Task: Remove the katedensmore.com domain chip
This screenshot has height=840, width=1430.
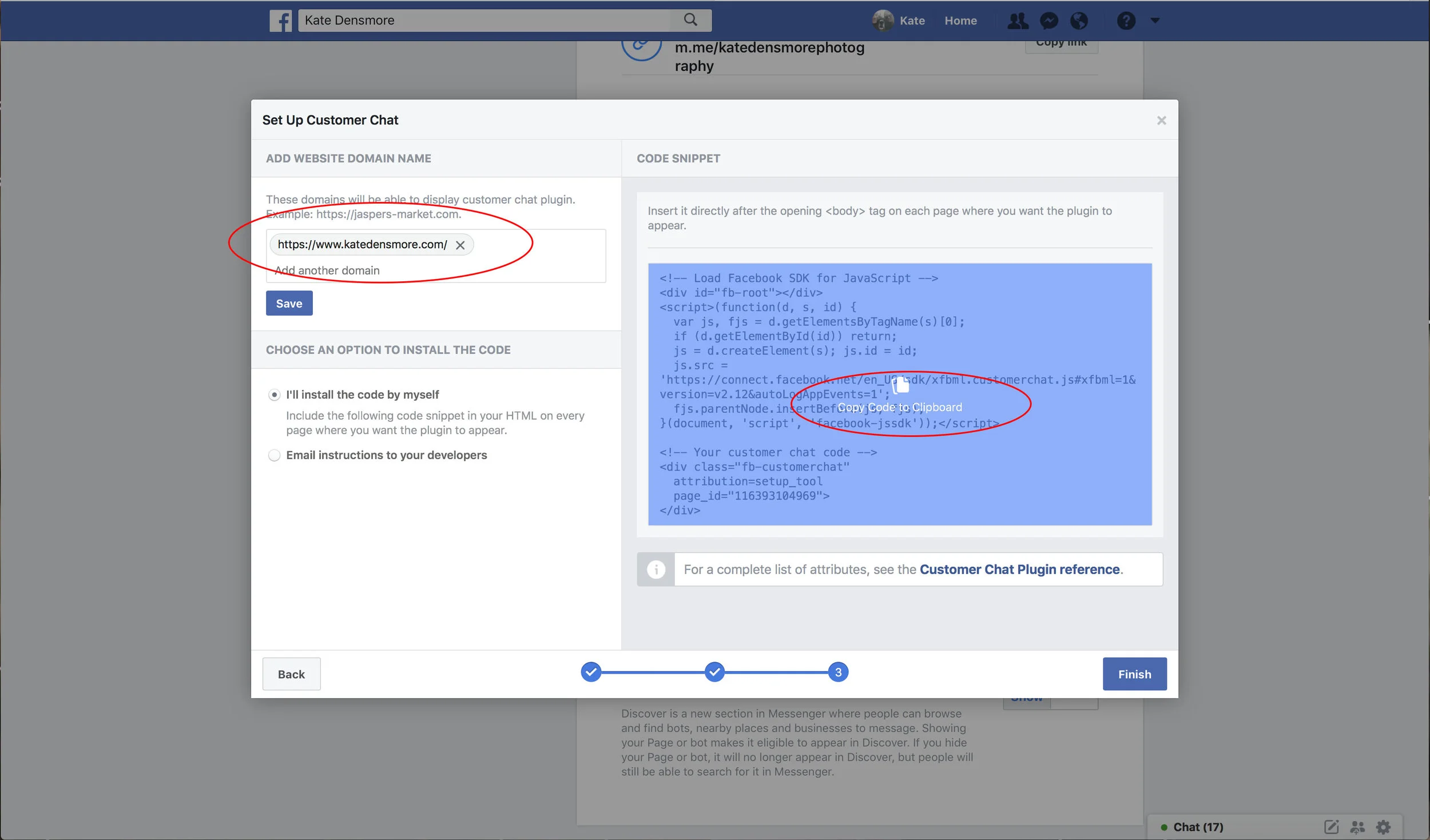Action: (460, 245)
